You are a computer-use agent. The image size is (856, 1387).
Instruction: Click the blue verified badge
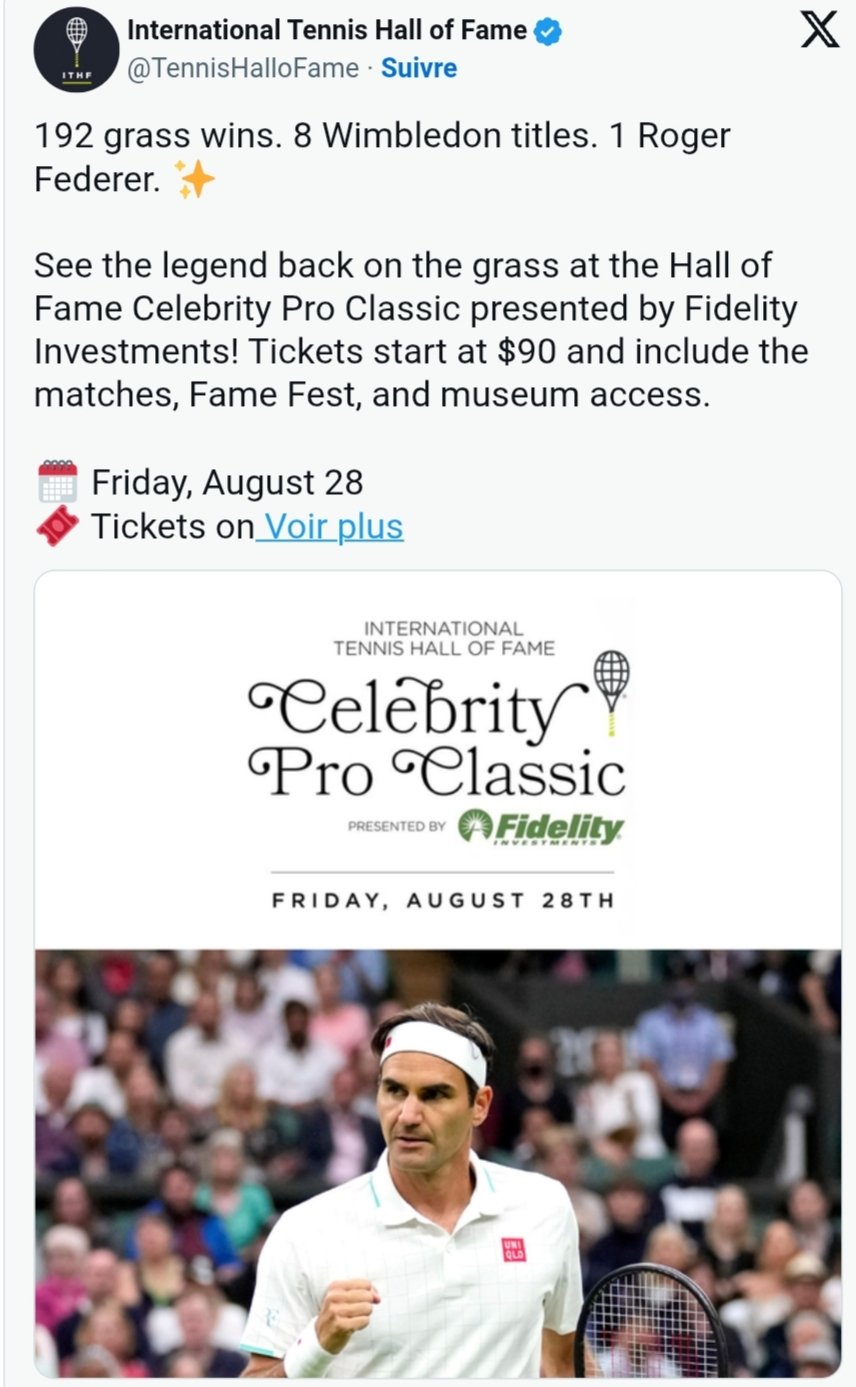click(547, 31)
